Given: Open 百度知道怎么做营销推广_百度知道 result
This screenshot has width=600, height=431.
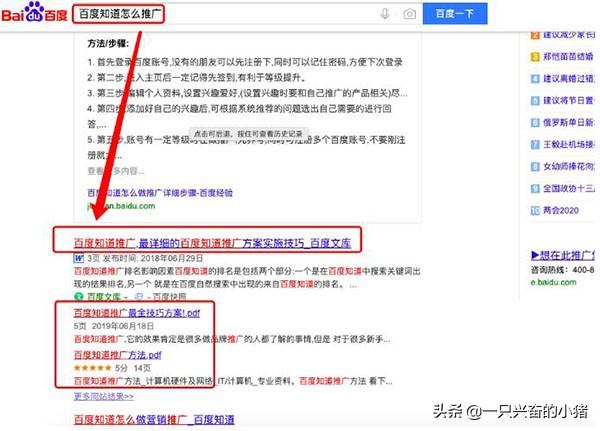Looking at the screenshot, I should [x=154, y=420].
